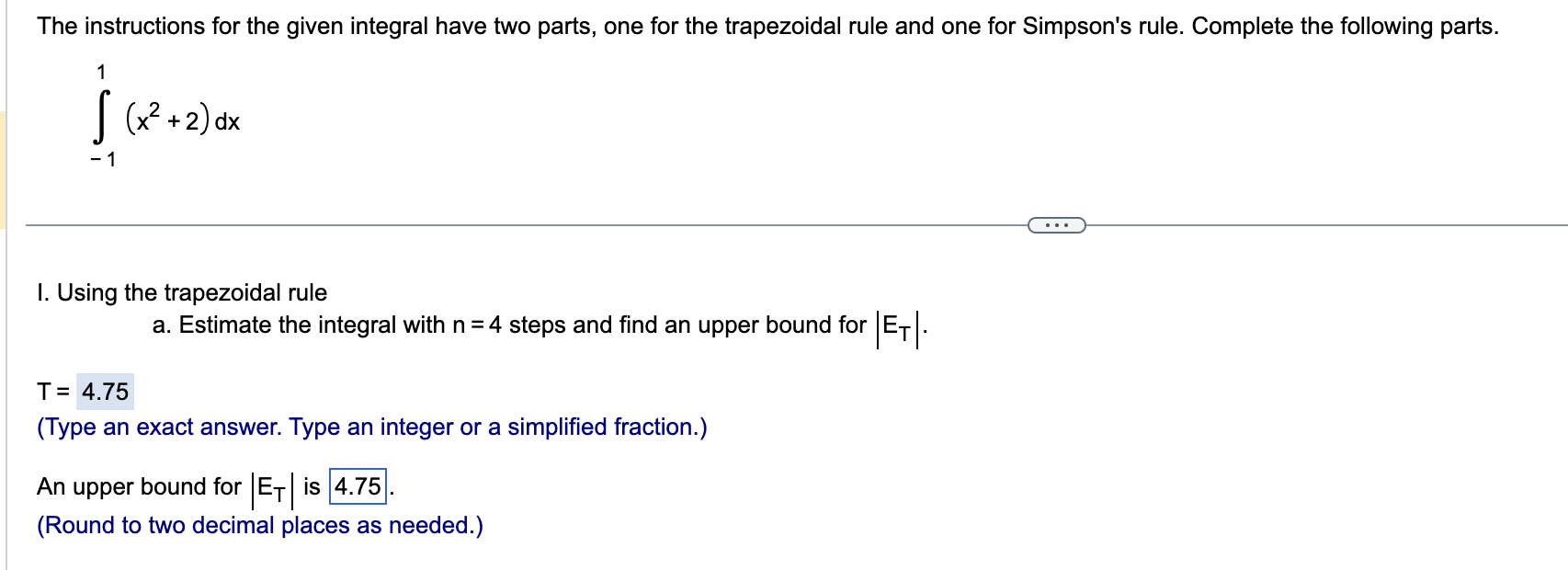Expand the question options via ellipsis
Viewport: 1568px width, 570px height.
tap(1059, 223)
